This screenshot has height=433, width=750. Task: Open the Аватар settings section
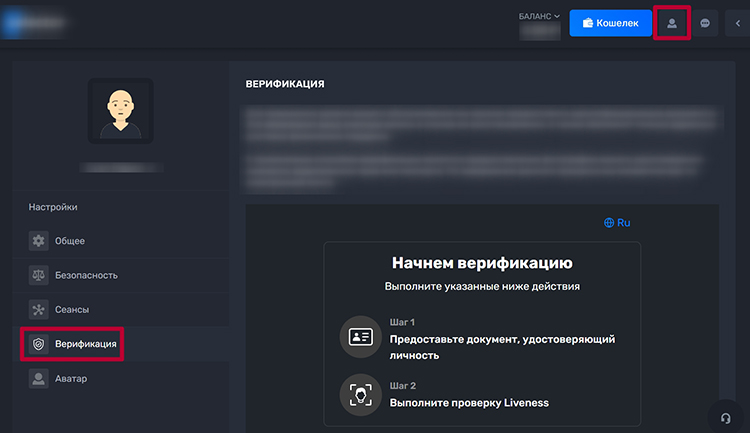[x=121, y=378]
